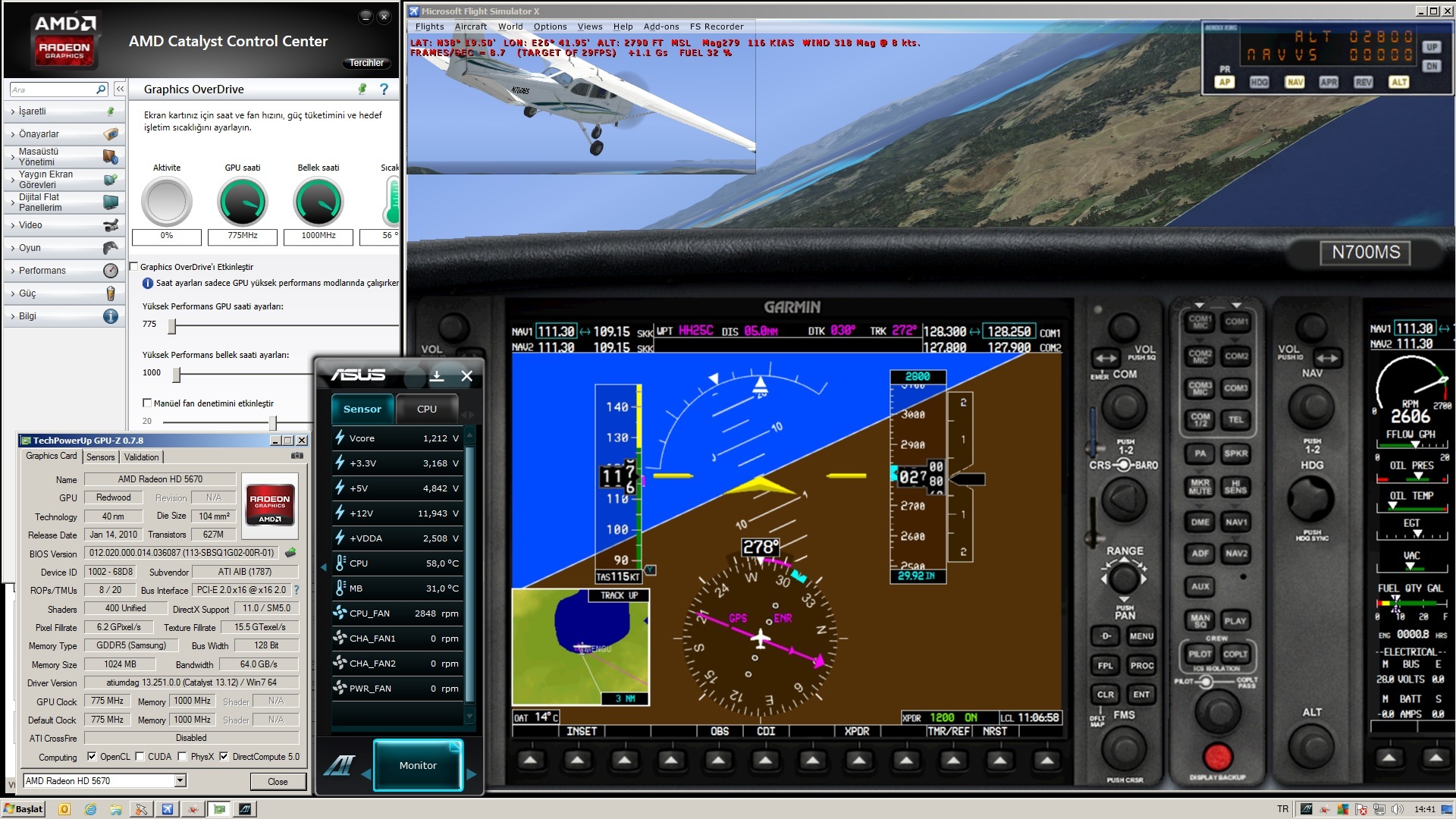The height and width of the screenshot is (819, 1456).
Task: Open Aircraft menu in Flight Simulator
Action: point(471,27)
